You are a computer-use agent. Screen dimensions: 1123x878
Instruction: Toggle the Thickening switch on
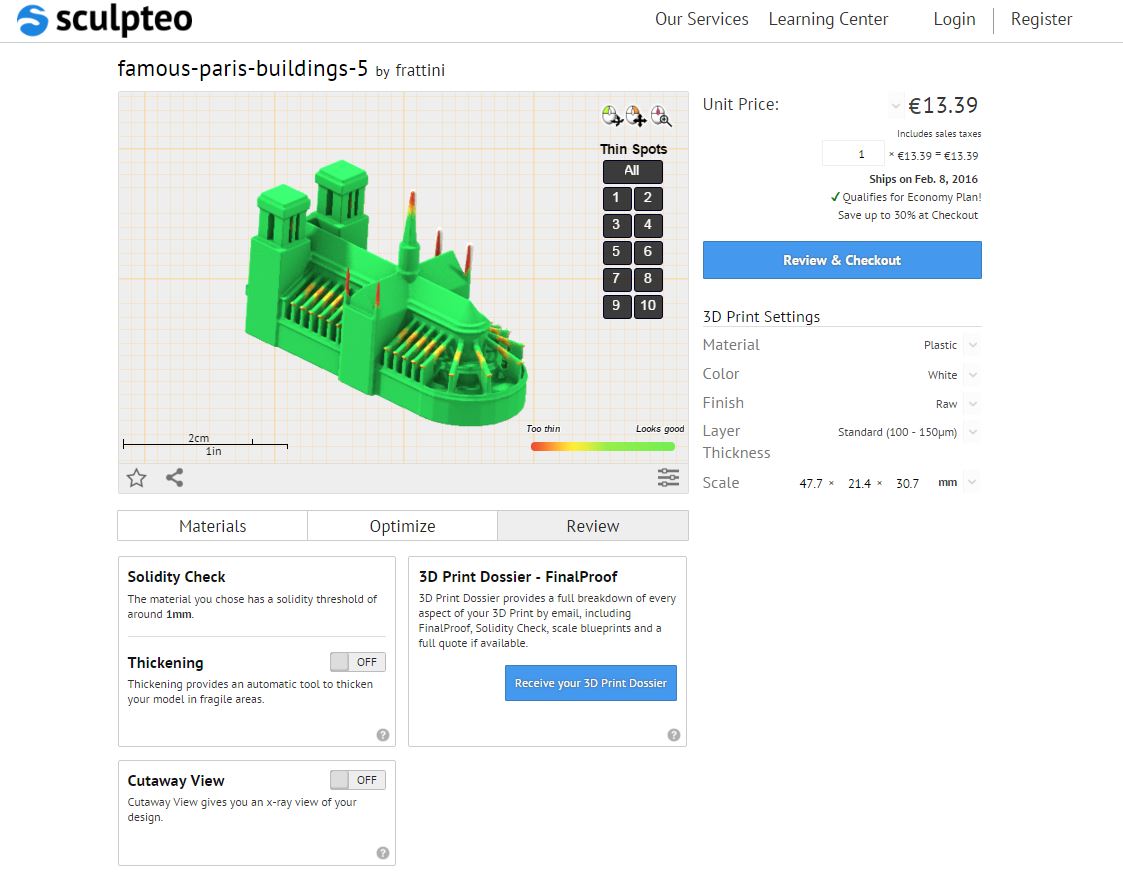357,662
